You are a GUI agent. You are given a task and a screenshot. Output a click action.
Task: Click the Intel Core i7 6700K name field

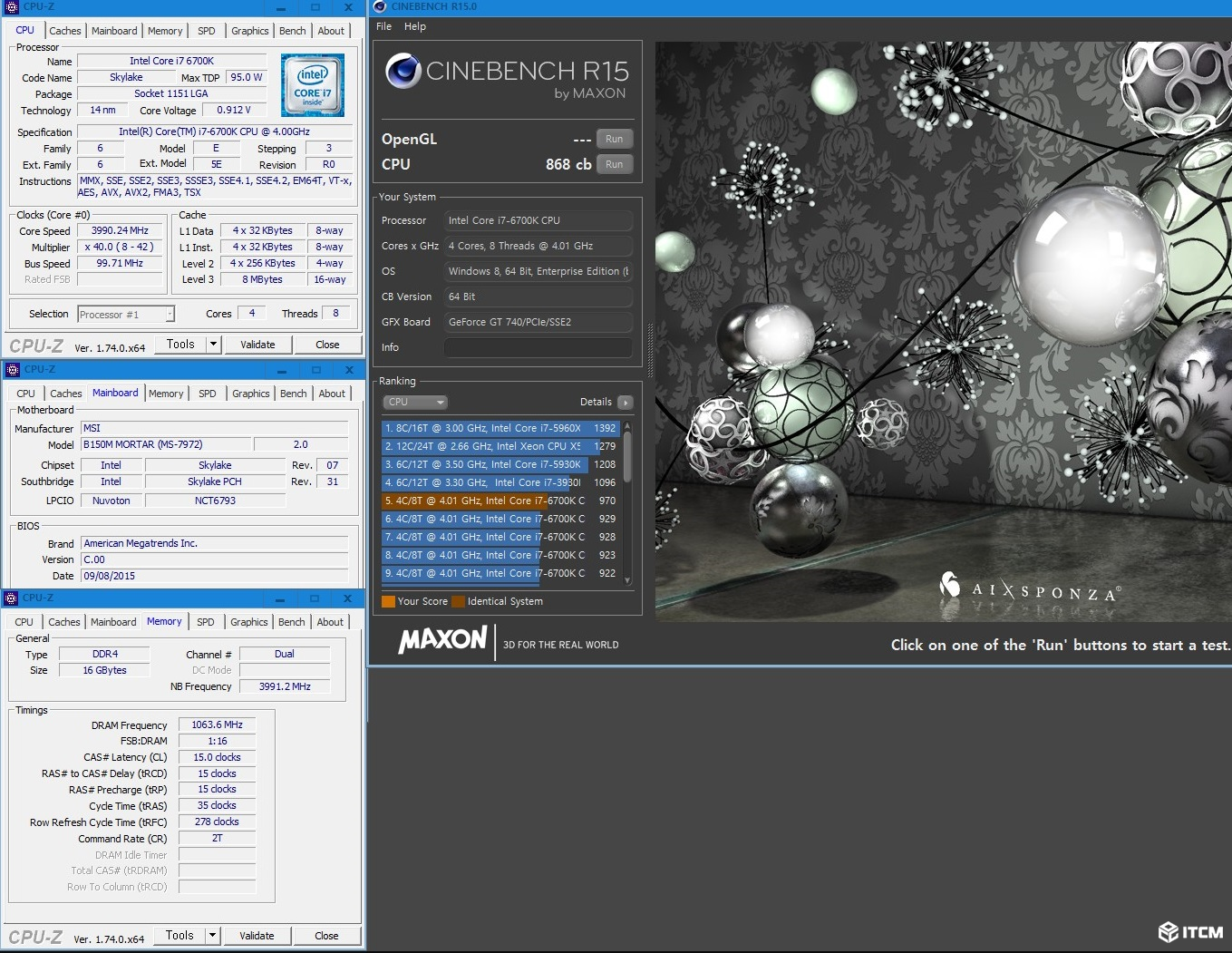point(172,61)
